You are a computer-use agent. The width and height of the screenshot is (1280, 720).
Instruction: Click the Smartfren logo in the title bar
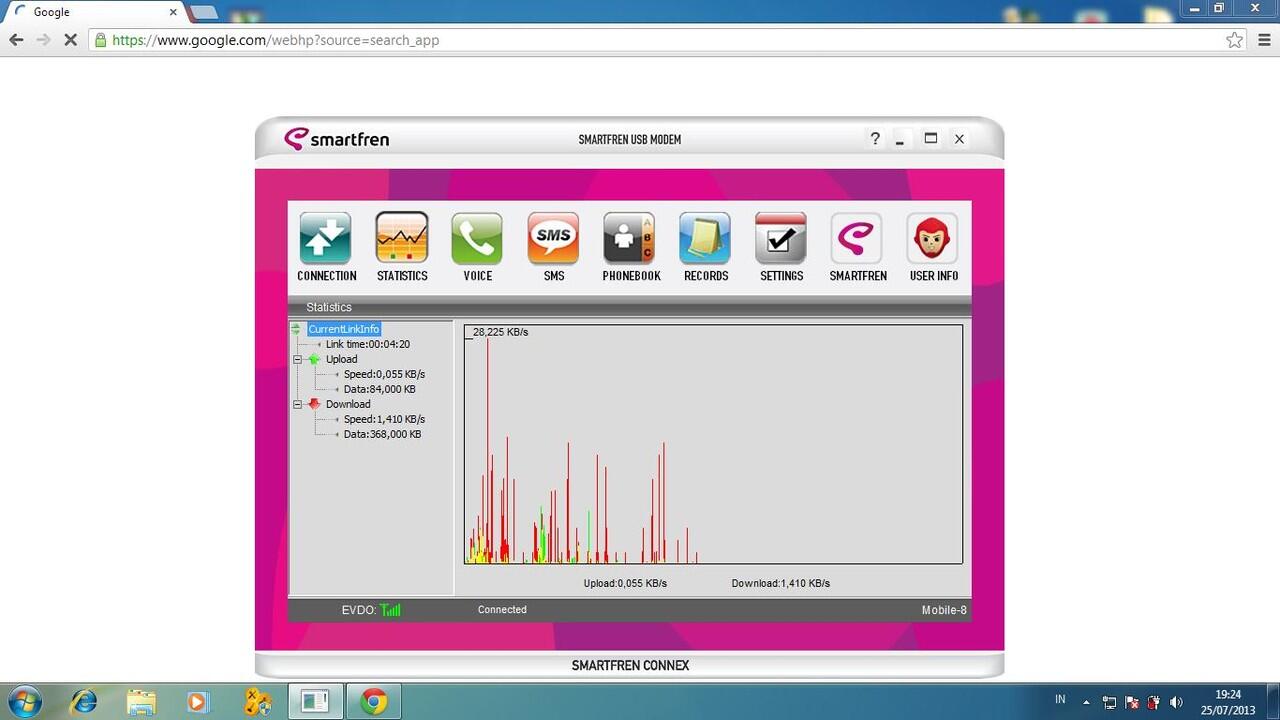coord(337,139)
